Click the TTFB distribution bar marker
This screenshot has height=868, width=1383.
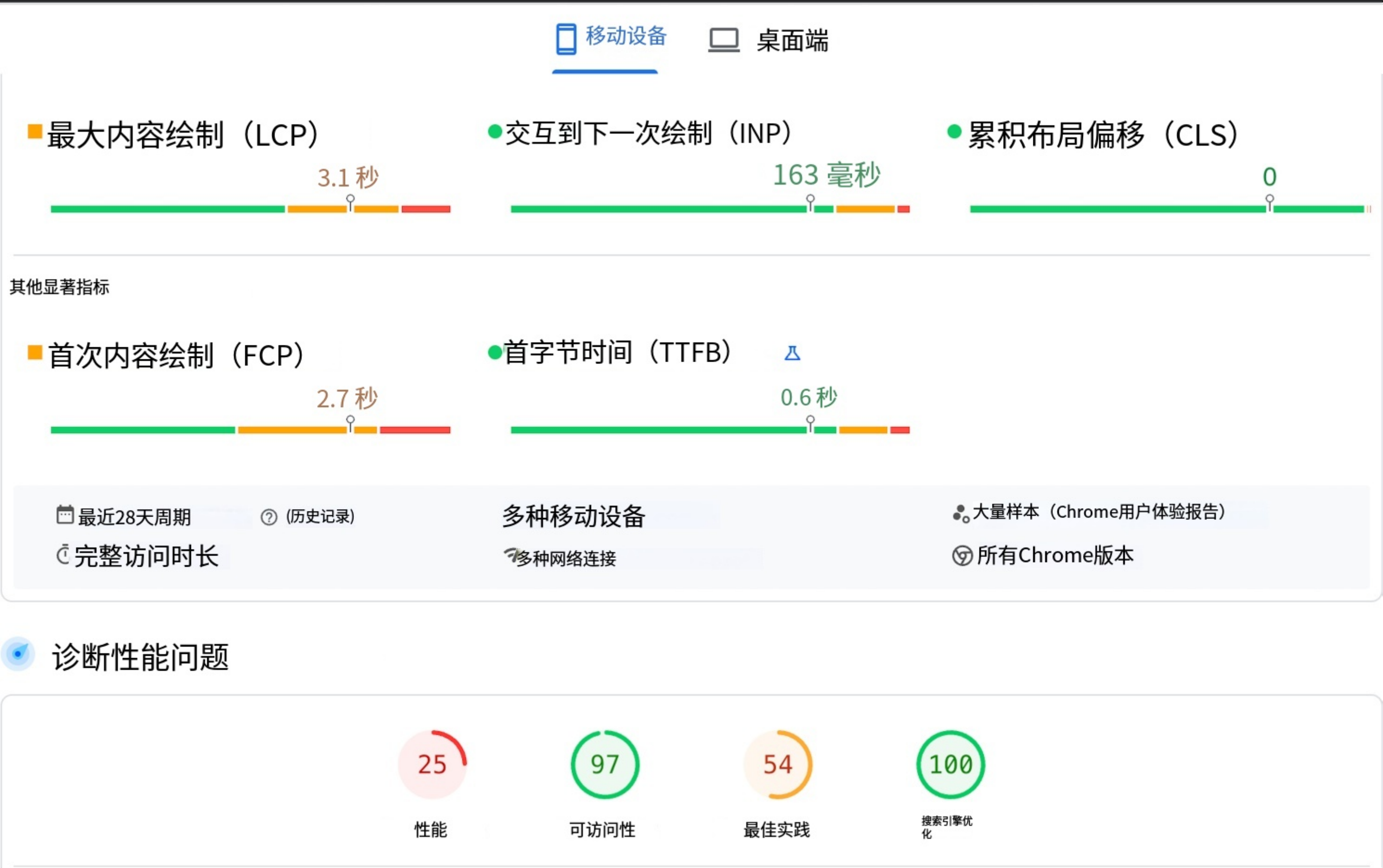tap(810, 424)
